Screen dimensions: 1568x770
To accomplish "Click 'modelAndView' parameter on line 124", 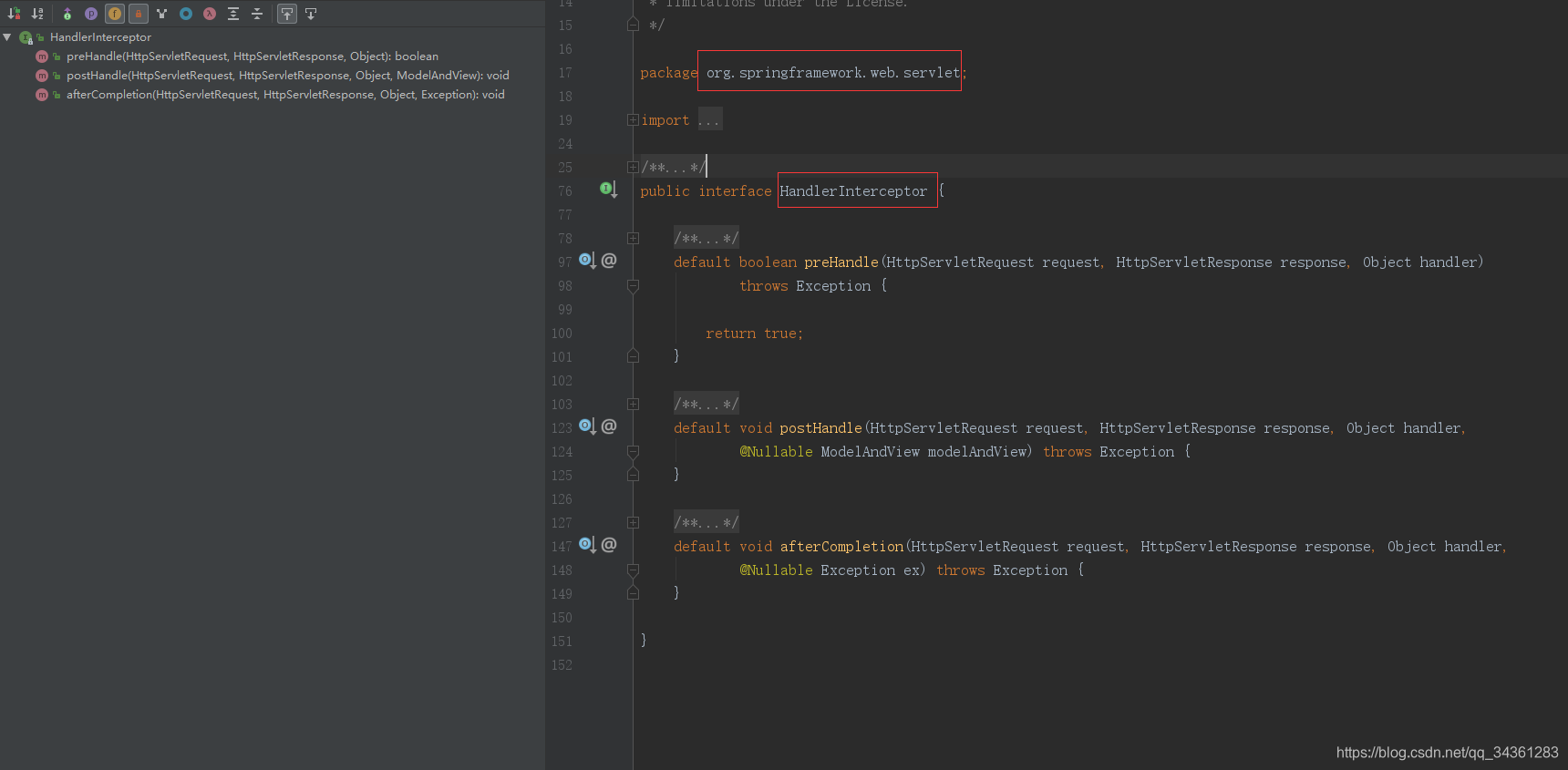I will (977, 451).
